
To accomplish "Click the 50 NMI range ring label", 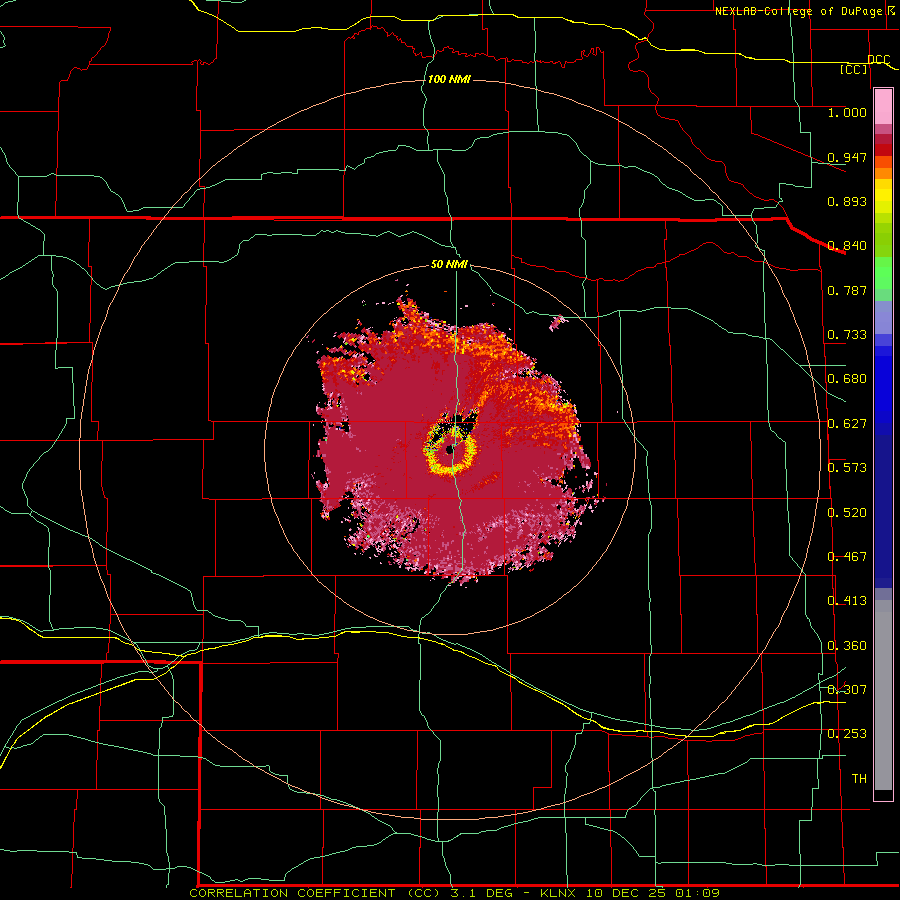I will coord(449,264).
